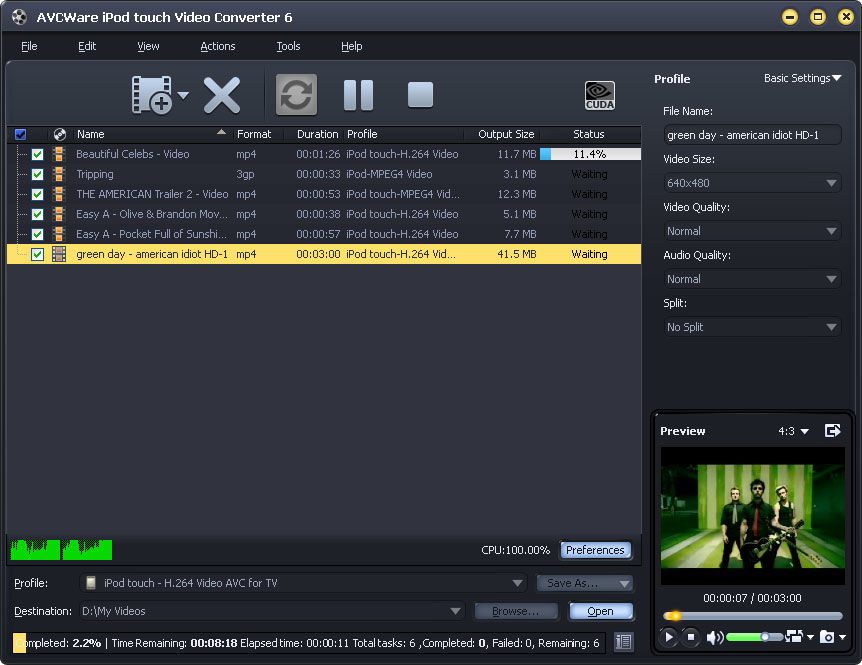Click the CUDA acceleration icon
Image resolution: width=862 pixels, height=665 pixels.
pos(600,96)
